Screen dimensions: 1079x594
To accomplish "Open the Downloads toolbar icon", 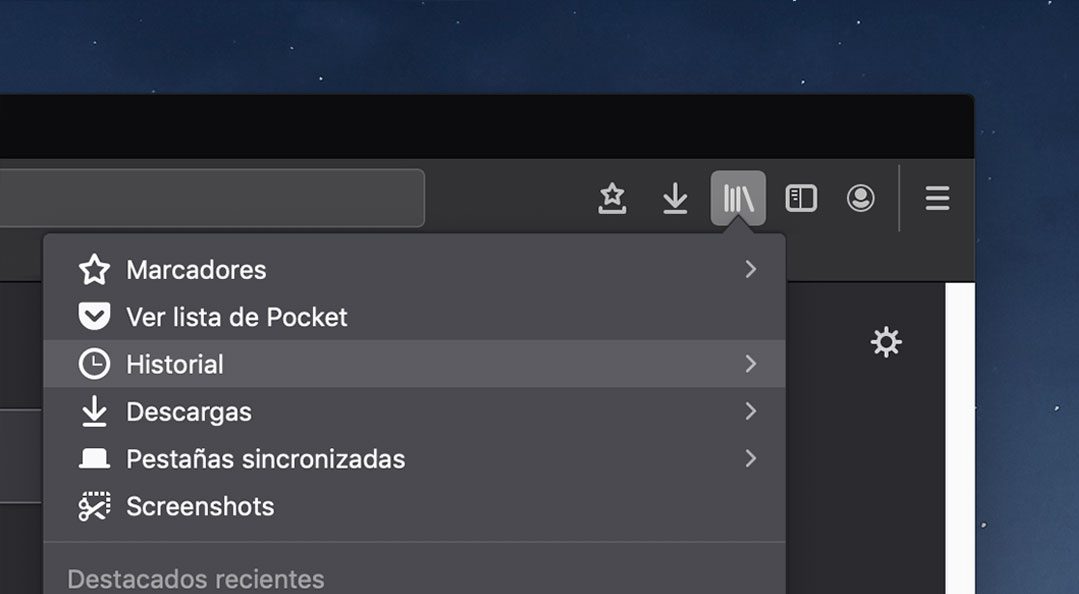I will [675, 197].
